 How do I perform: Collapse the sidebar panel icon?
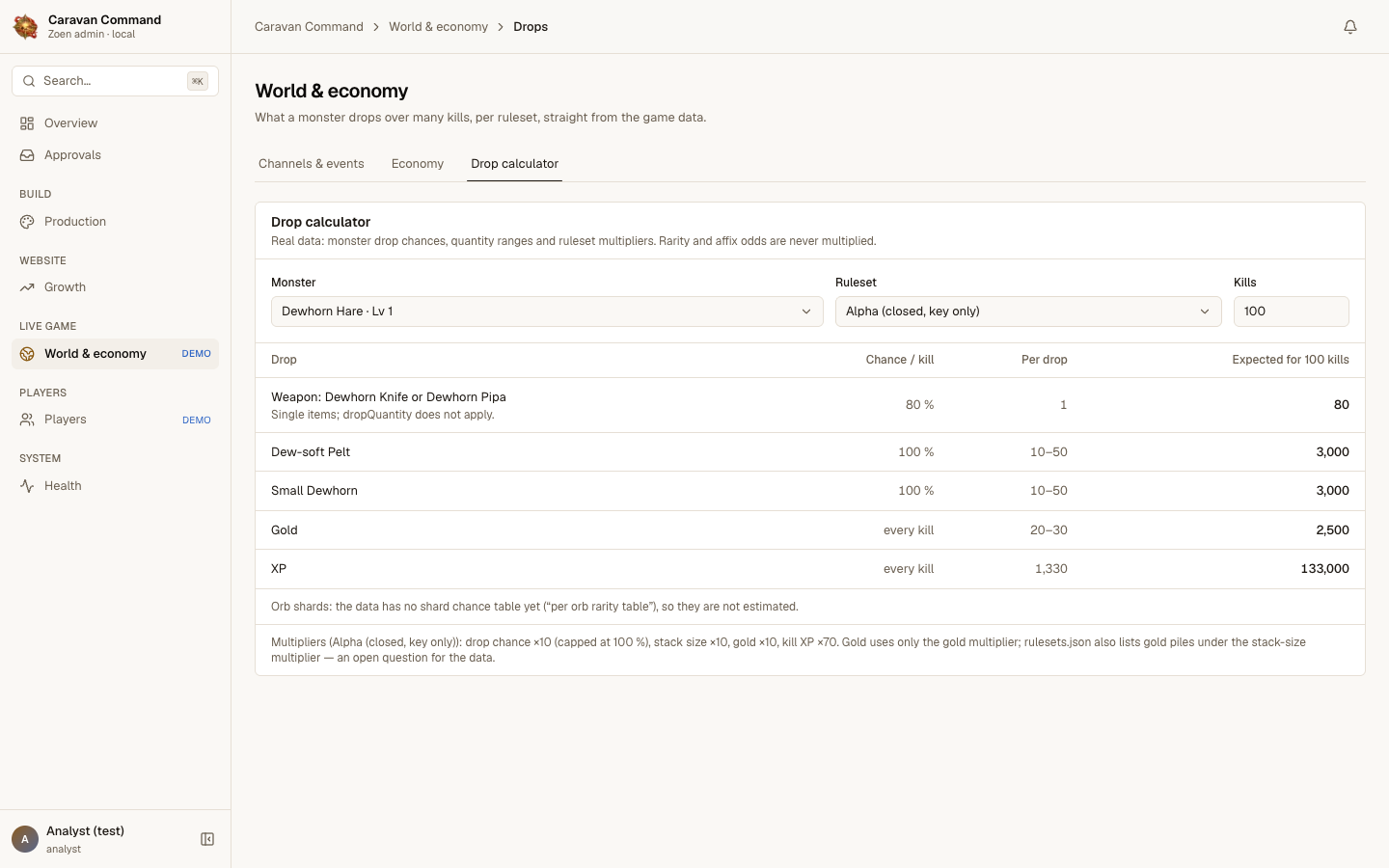click(x=207, y=839)
